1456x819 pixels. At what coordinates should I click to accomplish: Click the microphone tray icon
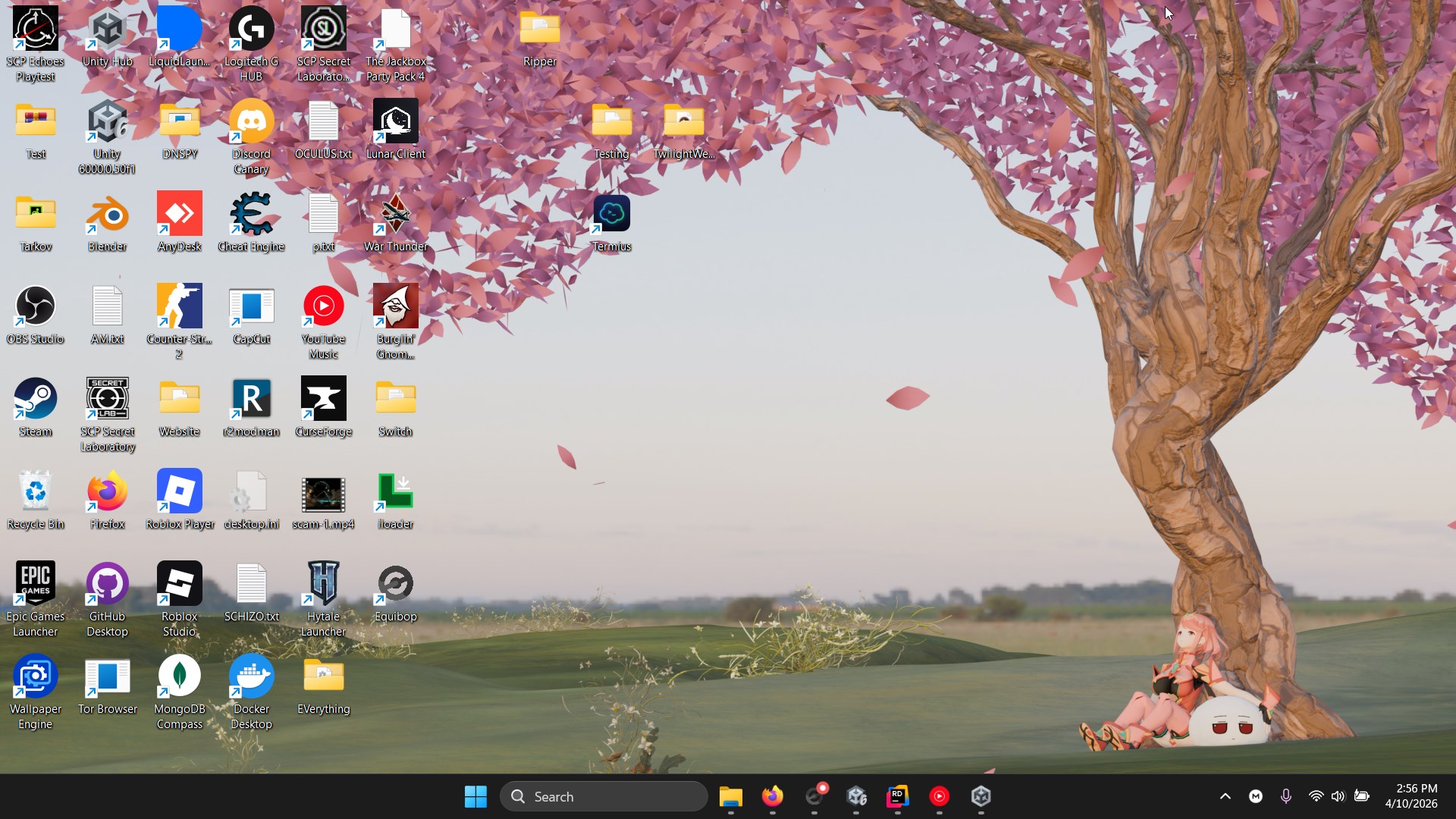coord(1286,796)
